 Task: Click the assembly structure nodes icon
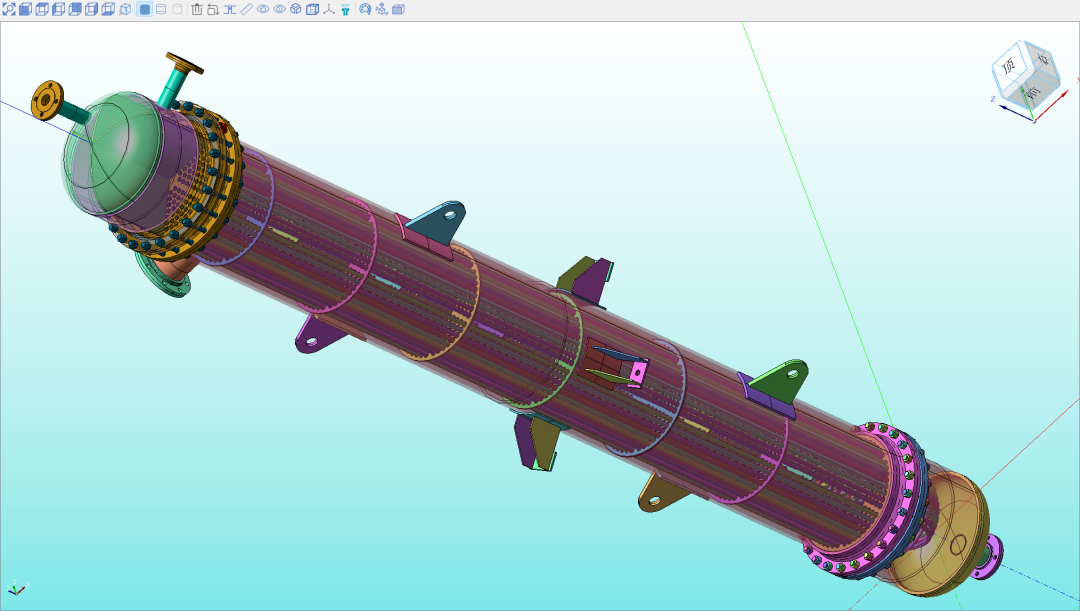click(x=382, y=10)
